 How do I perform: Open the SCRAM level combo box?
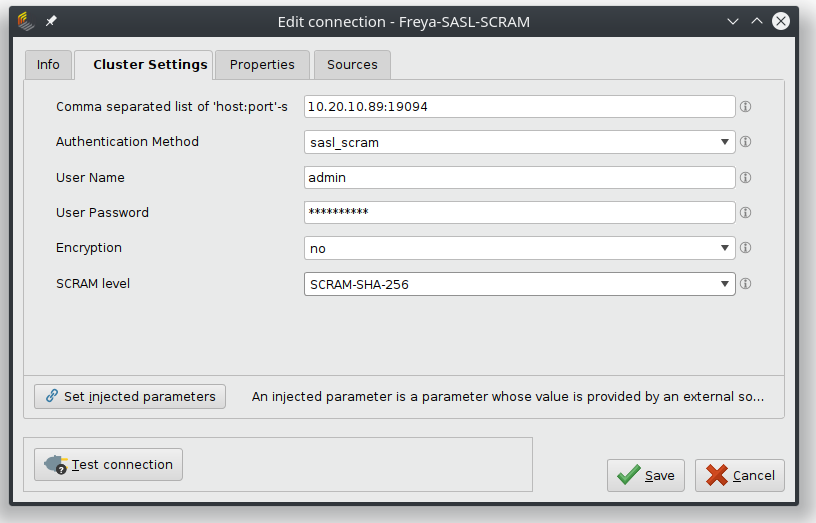519,284
